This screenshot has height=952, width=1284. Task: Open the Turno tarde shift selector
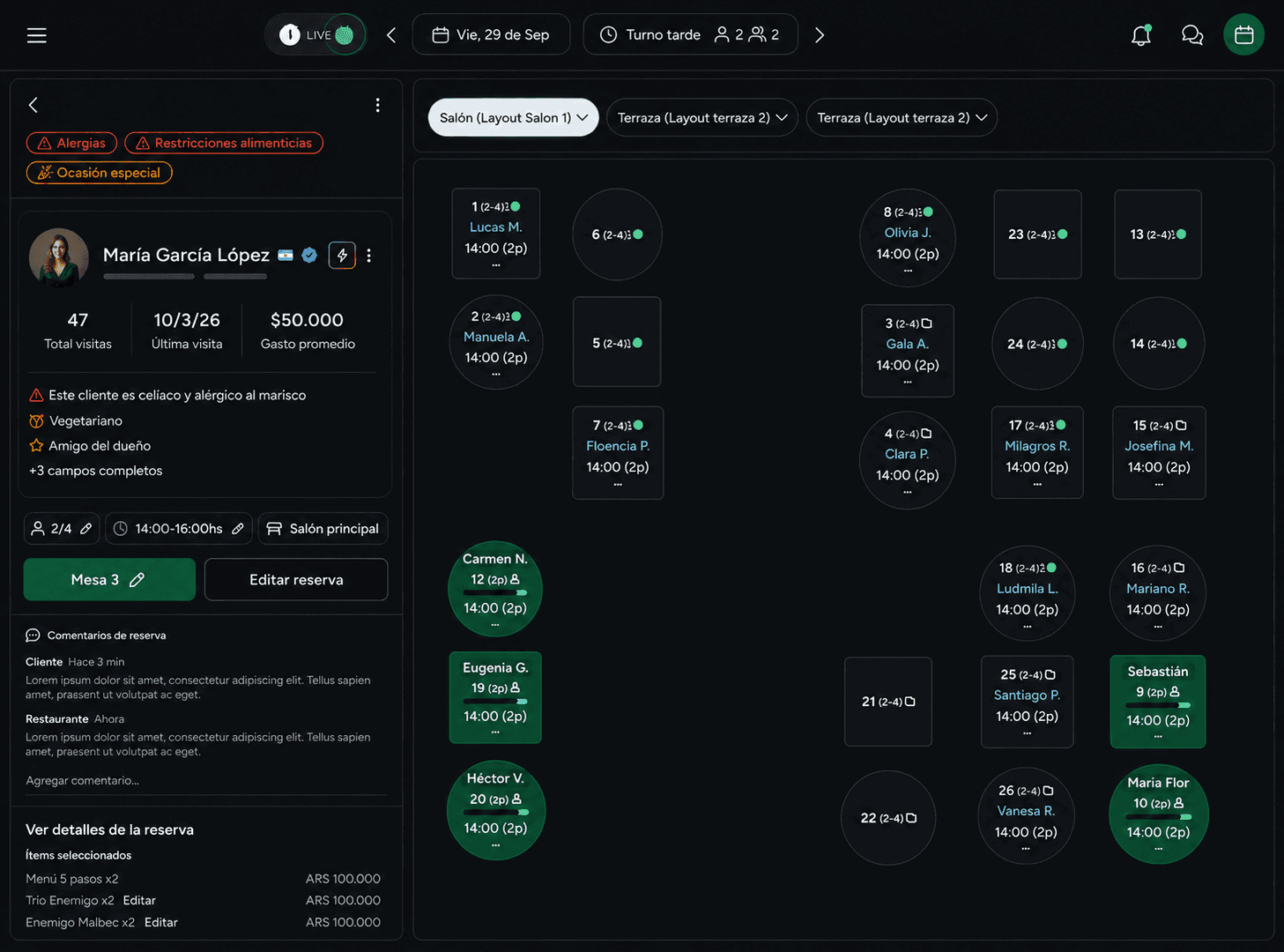coord(691,34)
